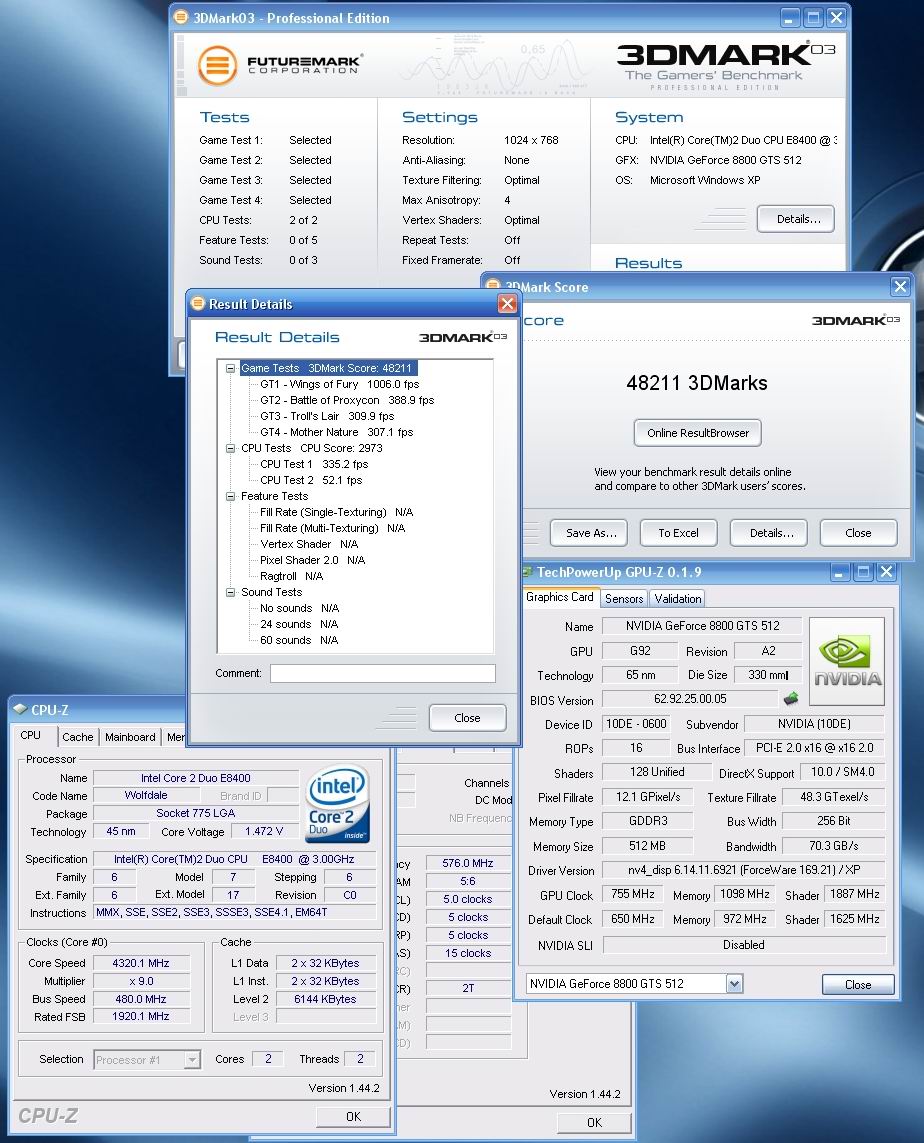Click the NVIDIA logo in GPU-Z
Viewport: 924px width, 1143px height.
point(847,661)
